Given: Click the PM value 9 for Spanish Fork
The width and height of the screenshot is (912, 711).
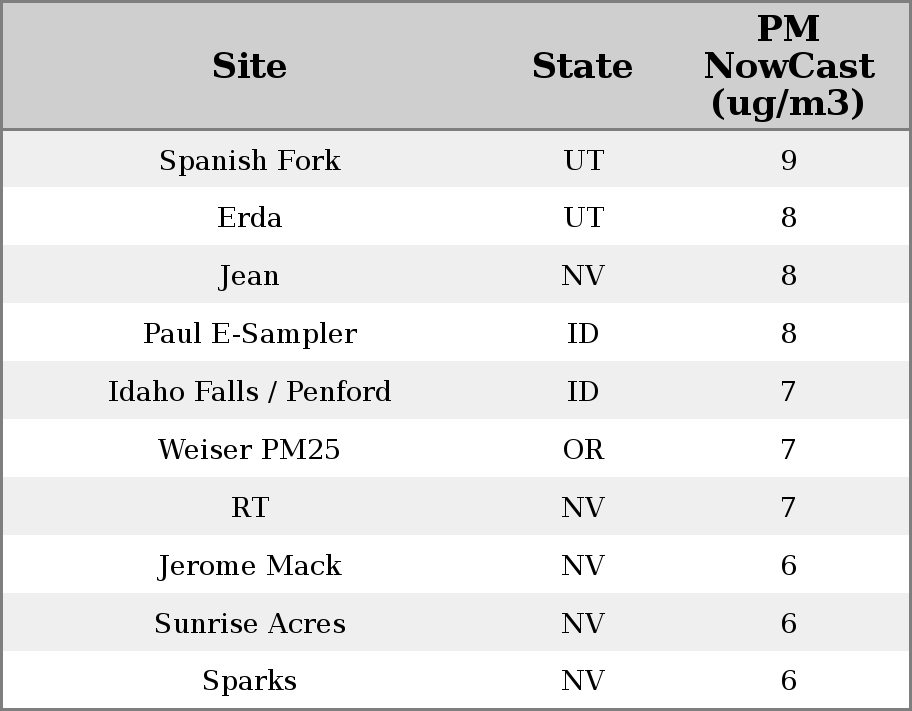Looking at the screenshot, I should (788, 160).
